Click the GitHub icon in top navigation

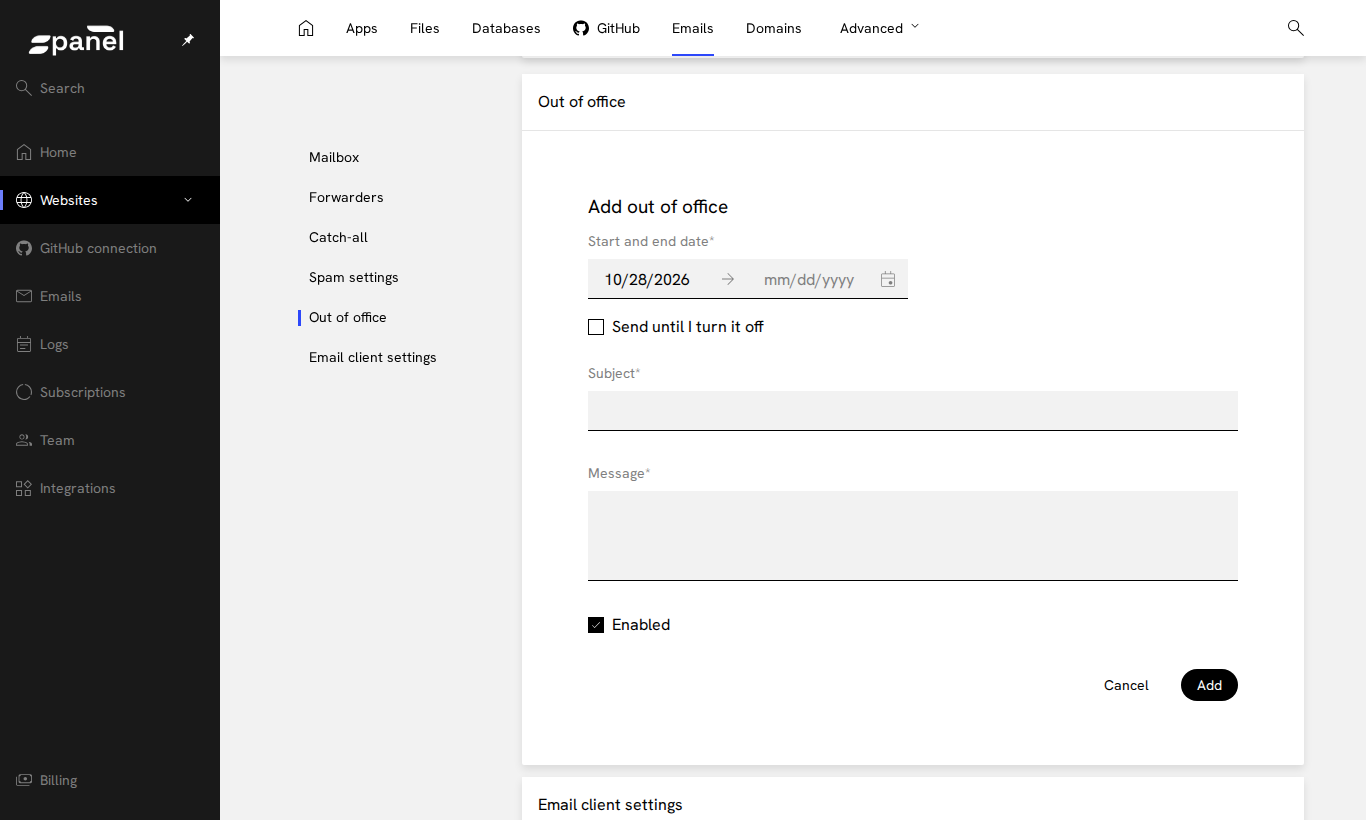(581, 28)
